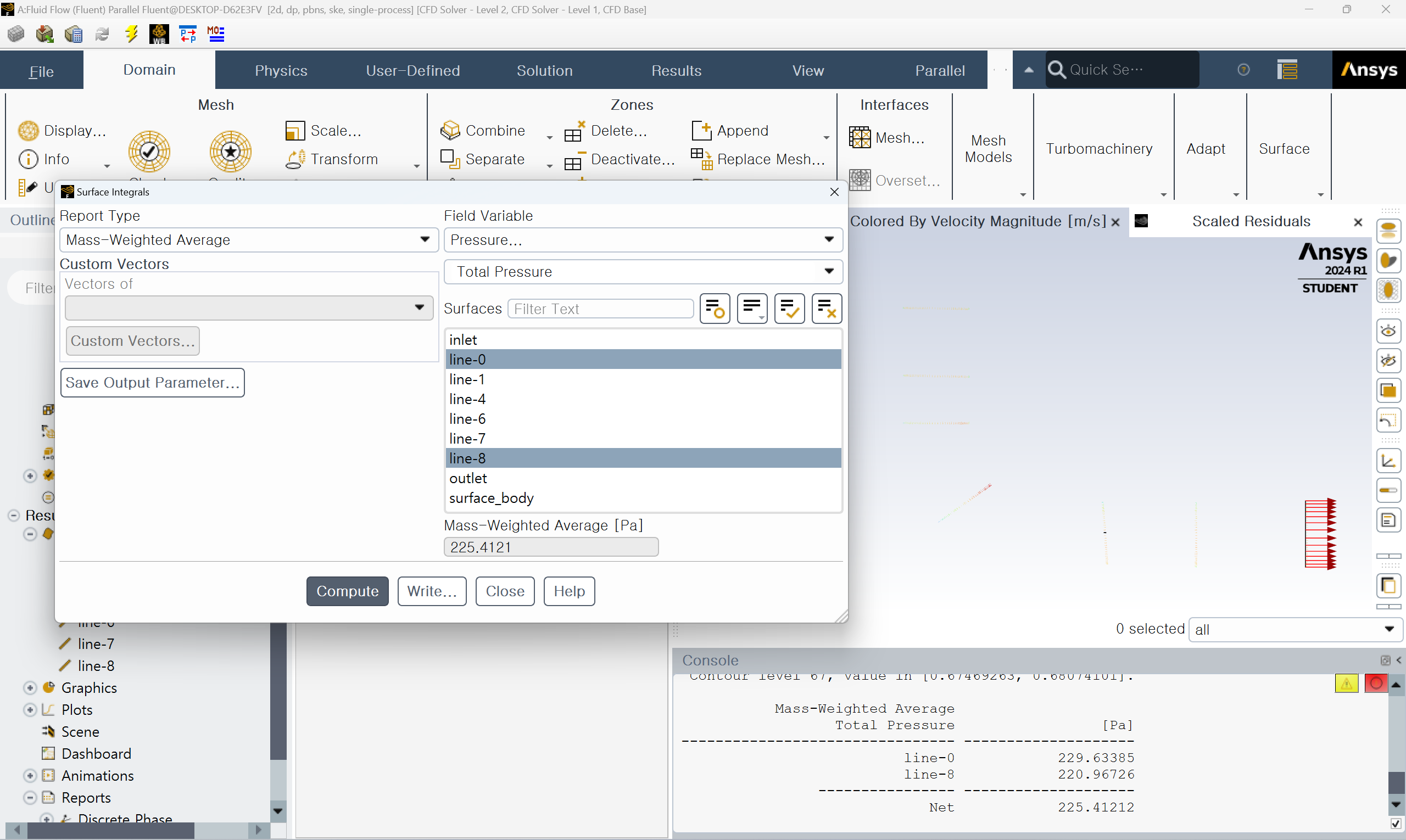Expand the Plots tree node
The image size is (1406, 840).
[30, 710]
